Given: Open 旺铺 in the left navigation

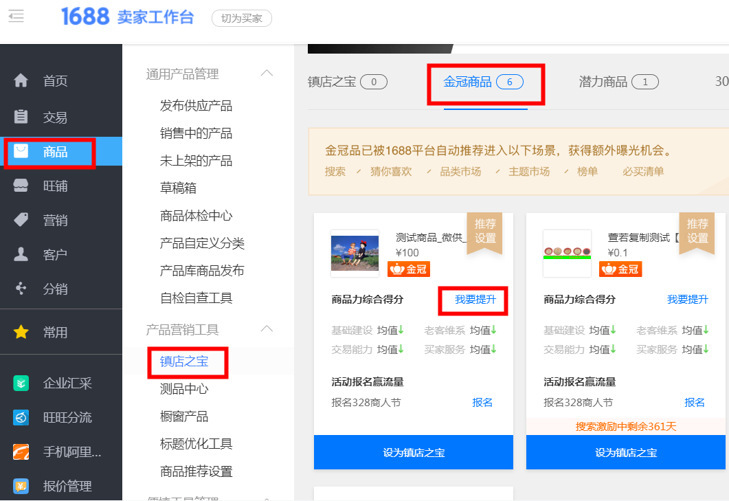Looking at the screenshot, I should (55, 186).
